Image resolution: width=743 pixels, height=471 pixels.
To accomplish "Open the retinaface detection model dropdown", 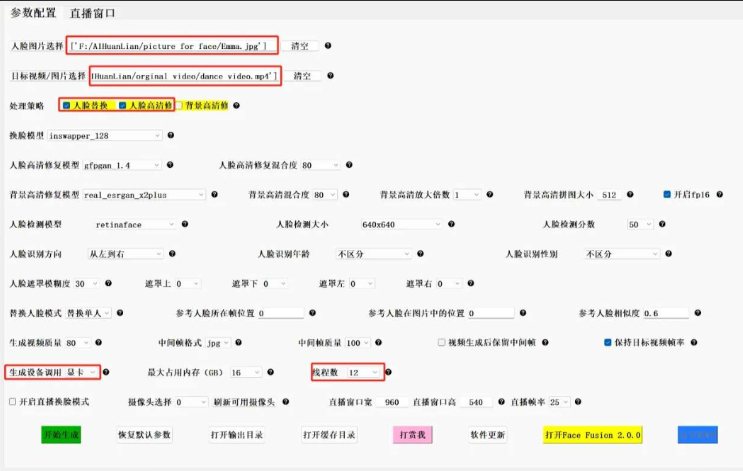I will (135, 224).
